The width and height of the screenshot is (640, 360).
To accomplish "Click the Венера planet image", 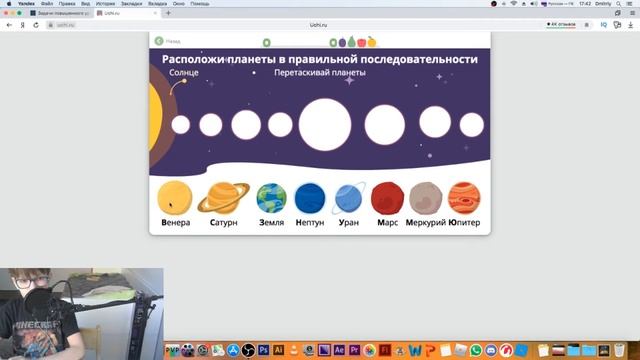I will pos(175,198).
